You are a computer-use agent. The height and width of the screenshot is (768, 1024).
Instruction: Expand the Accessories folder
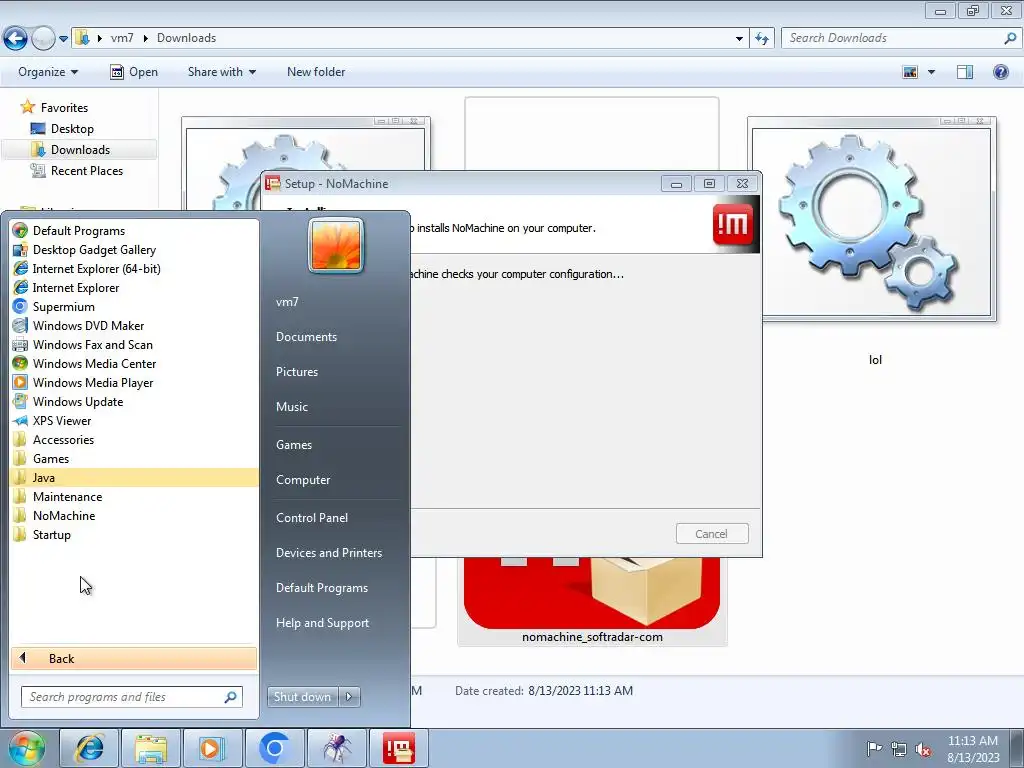[63, 440]
